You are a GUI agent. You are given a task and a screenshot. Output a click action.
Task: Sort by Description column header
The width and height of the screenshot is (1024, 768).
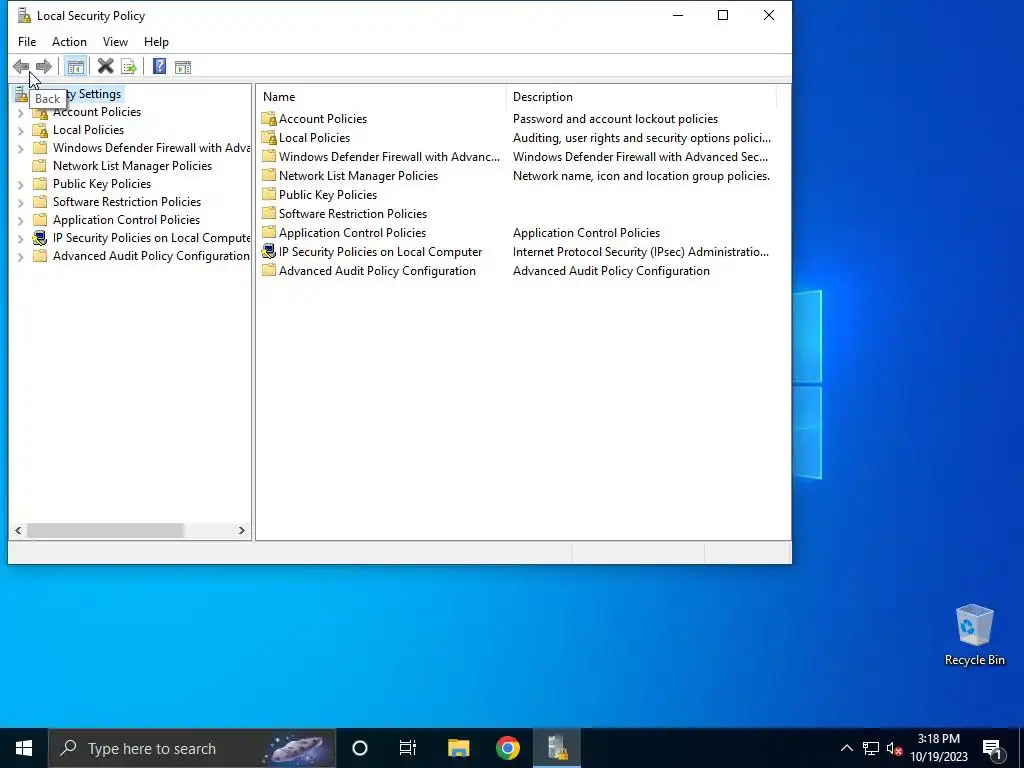pos(641,97)
